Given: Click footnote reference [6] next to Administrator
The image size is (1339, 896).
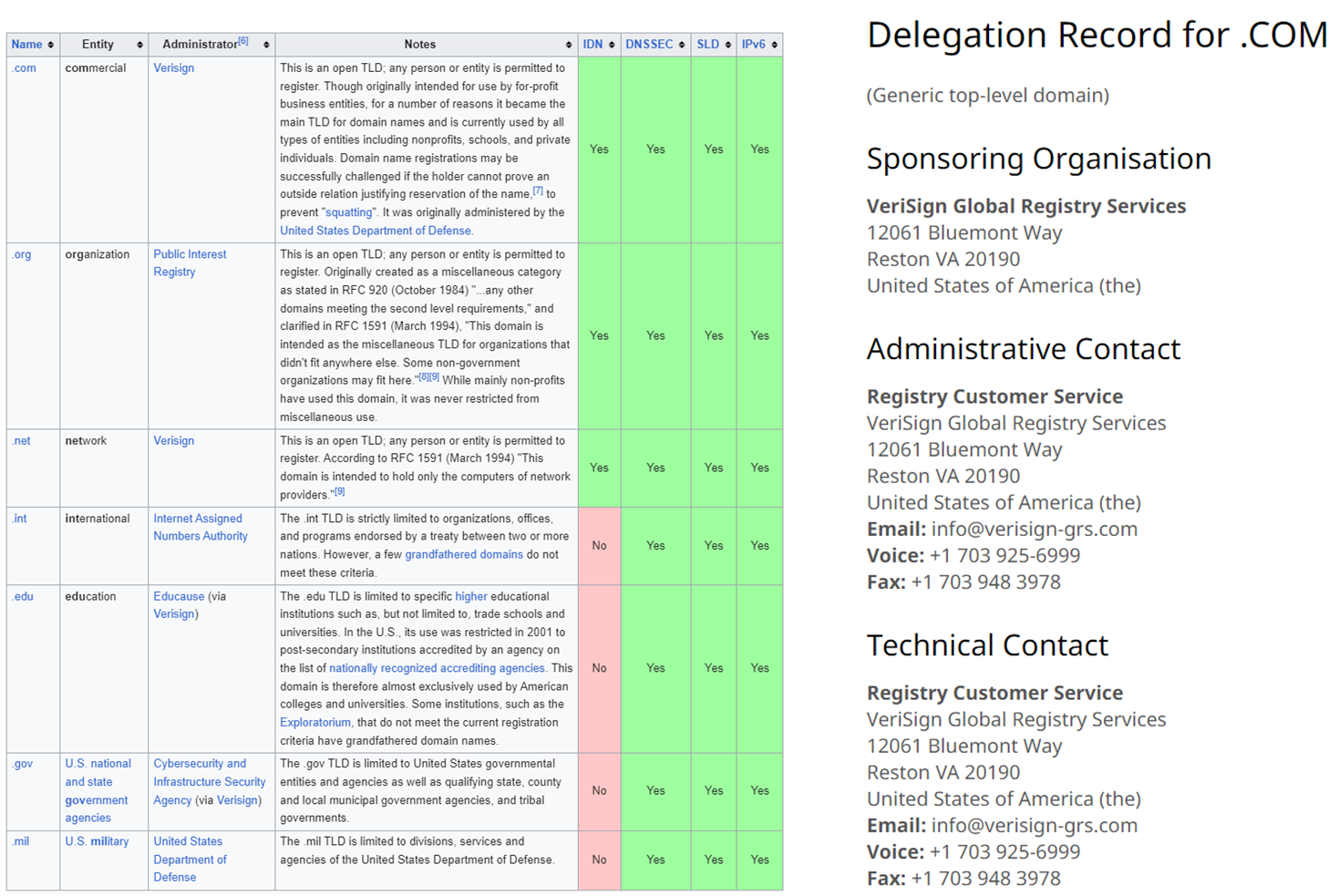Looking at the screenshot, I should pos(243,41).
